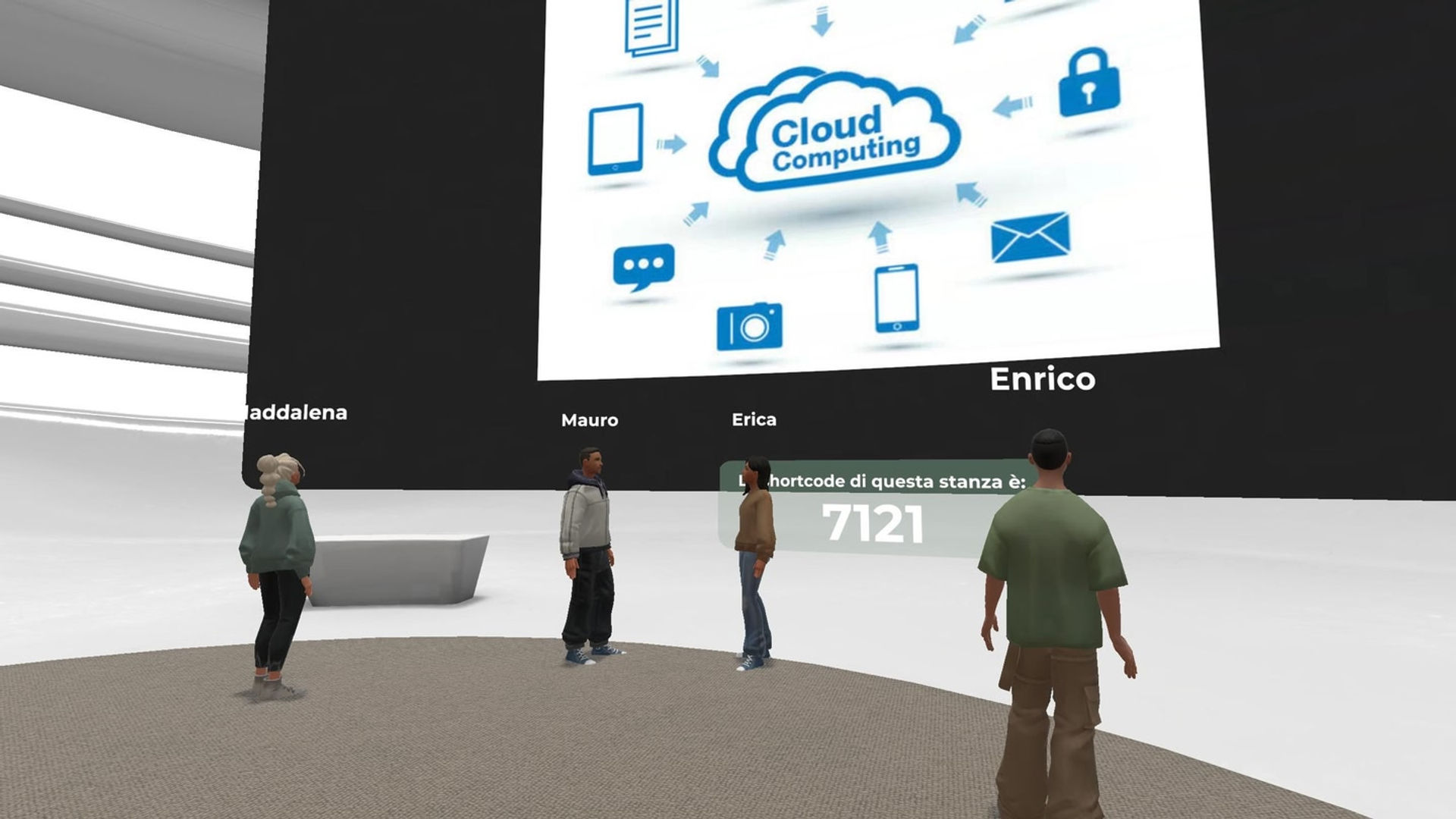Click the Cloud Computing cloud logo
Viewport: 1456px width, 819px height.
(834, 130)
